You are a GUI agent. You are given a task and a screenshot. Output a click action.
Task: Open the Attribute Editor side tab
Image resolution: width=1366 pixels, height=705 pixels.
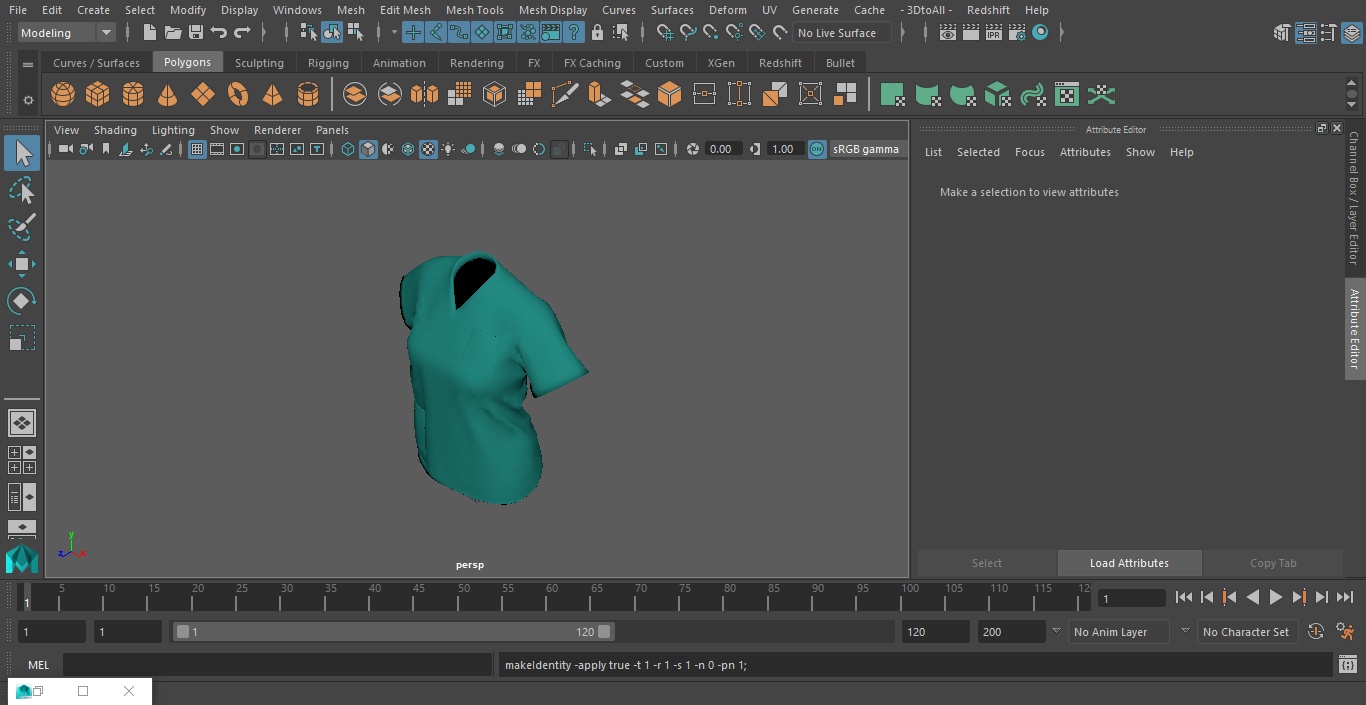pyautogui.click(x=1354, y=329)
